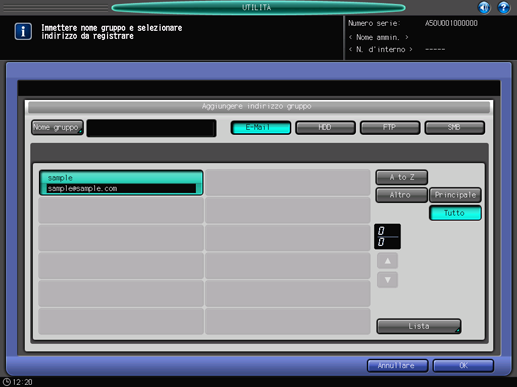The height and width of the screenshot is (387, 517).
Task: Switch to the SMB address tab
Action: tap(454, 128)
